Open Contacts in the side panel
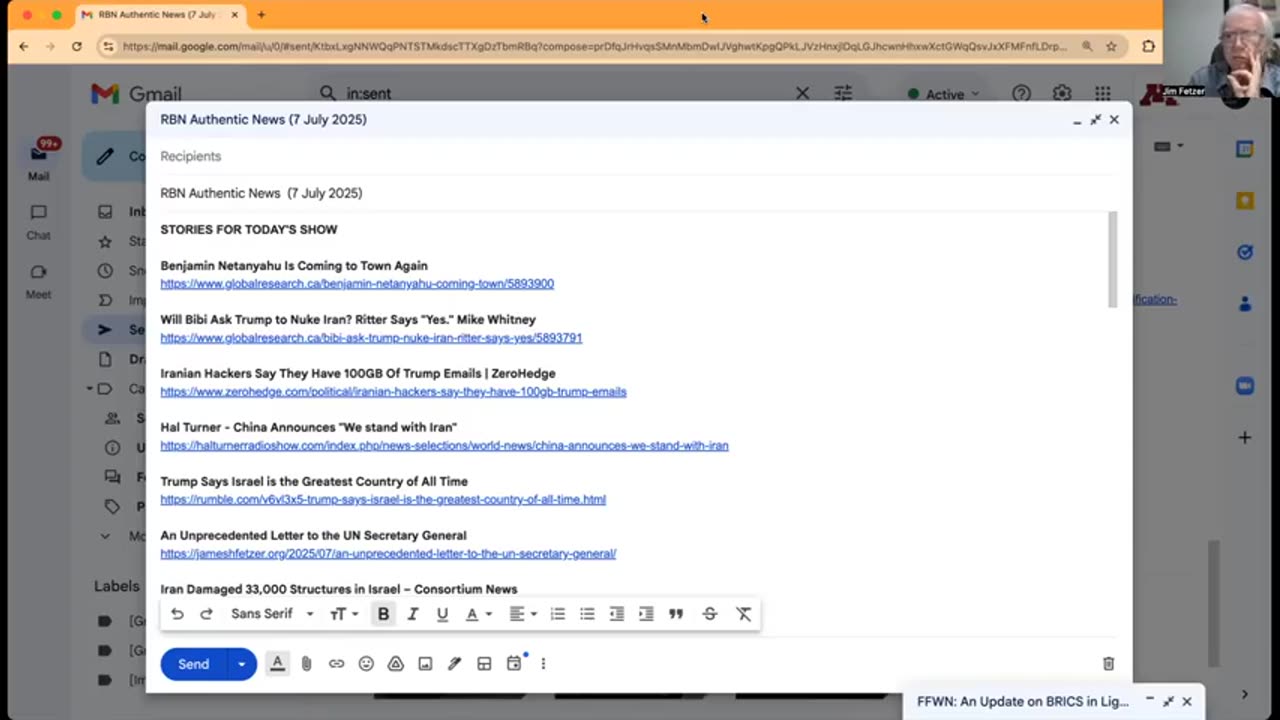 coord(1245,303)
